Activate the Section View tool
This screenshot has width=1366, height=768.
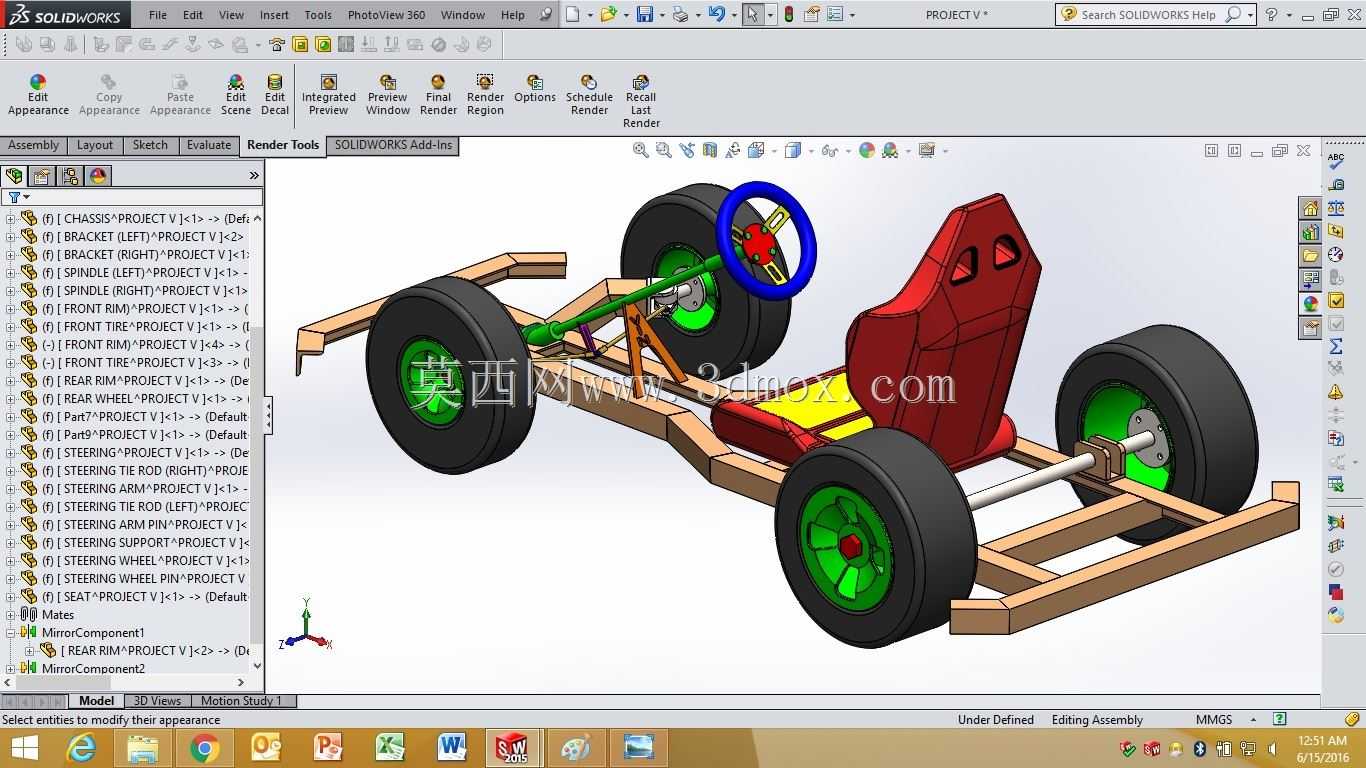[710, 150]
